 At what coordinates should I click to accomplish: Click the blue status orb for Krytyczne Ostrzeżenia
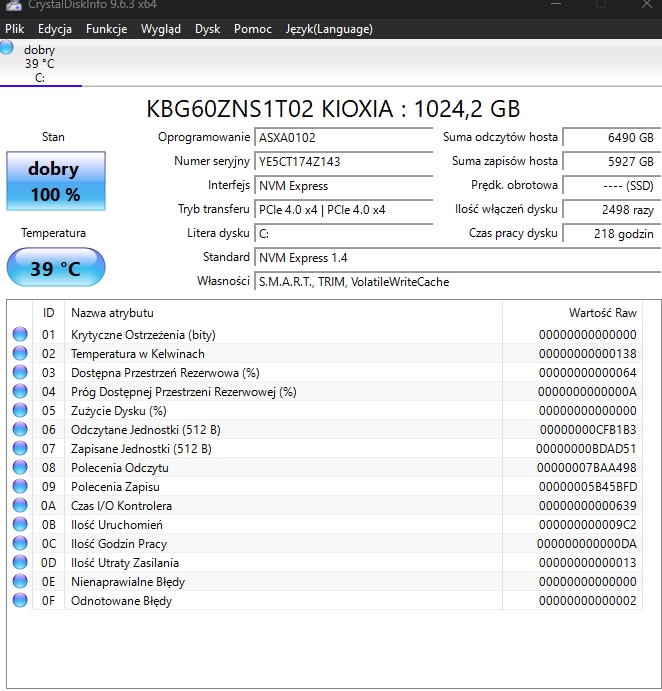coord(19,335)
